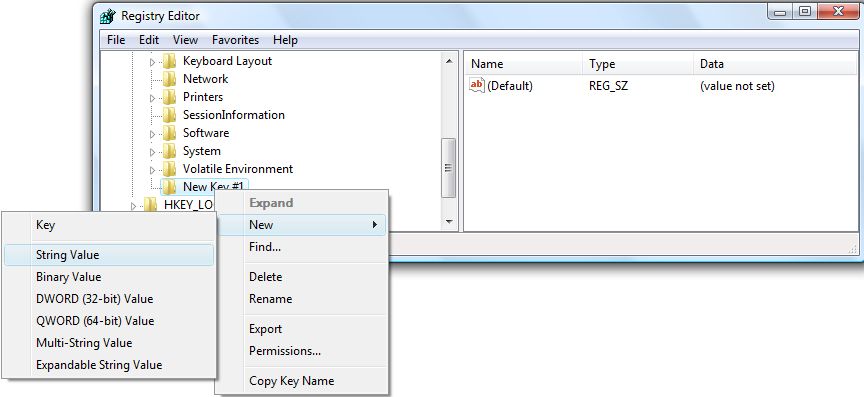Expand the HKEY_LO hive
This screenshot has height=397, width=864.
(x=133, y=206)
